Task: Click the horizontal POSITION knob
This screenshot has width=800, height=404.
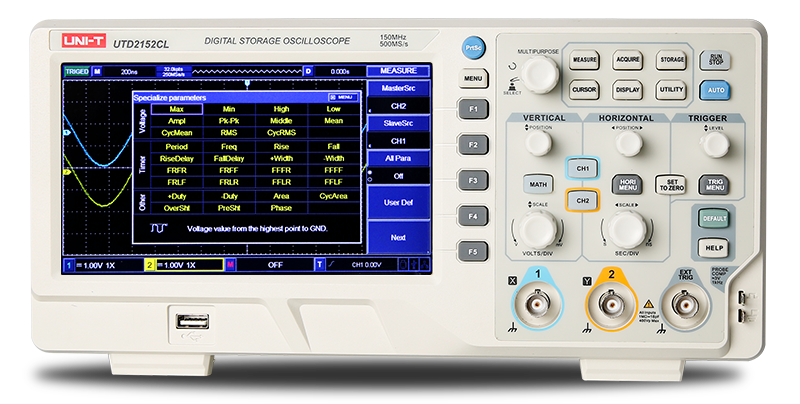Action: [629, 143]
